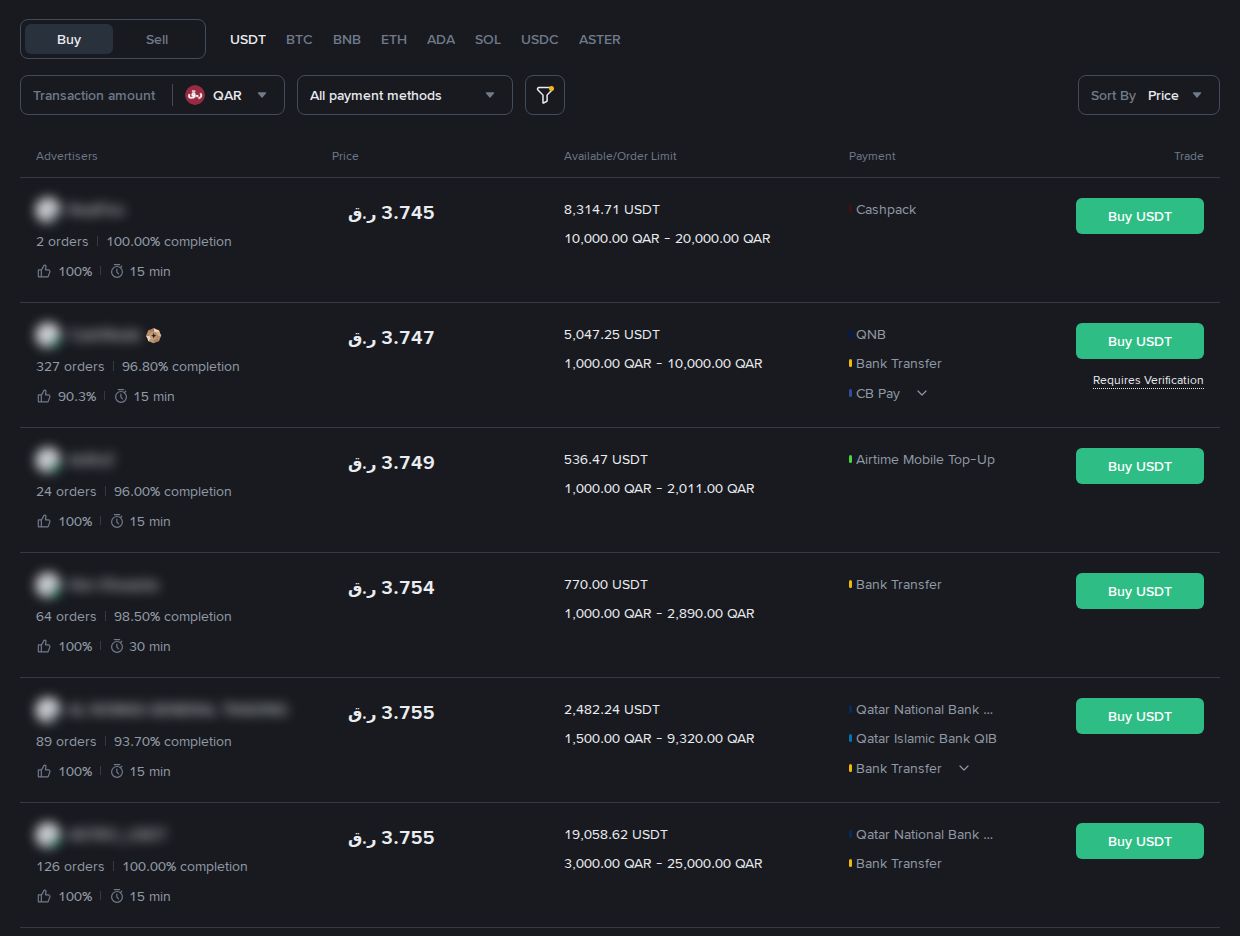Select the USDT tab

[248, 39]
